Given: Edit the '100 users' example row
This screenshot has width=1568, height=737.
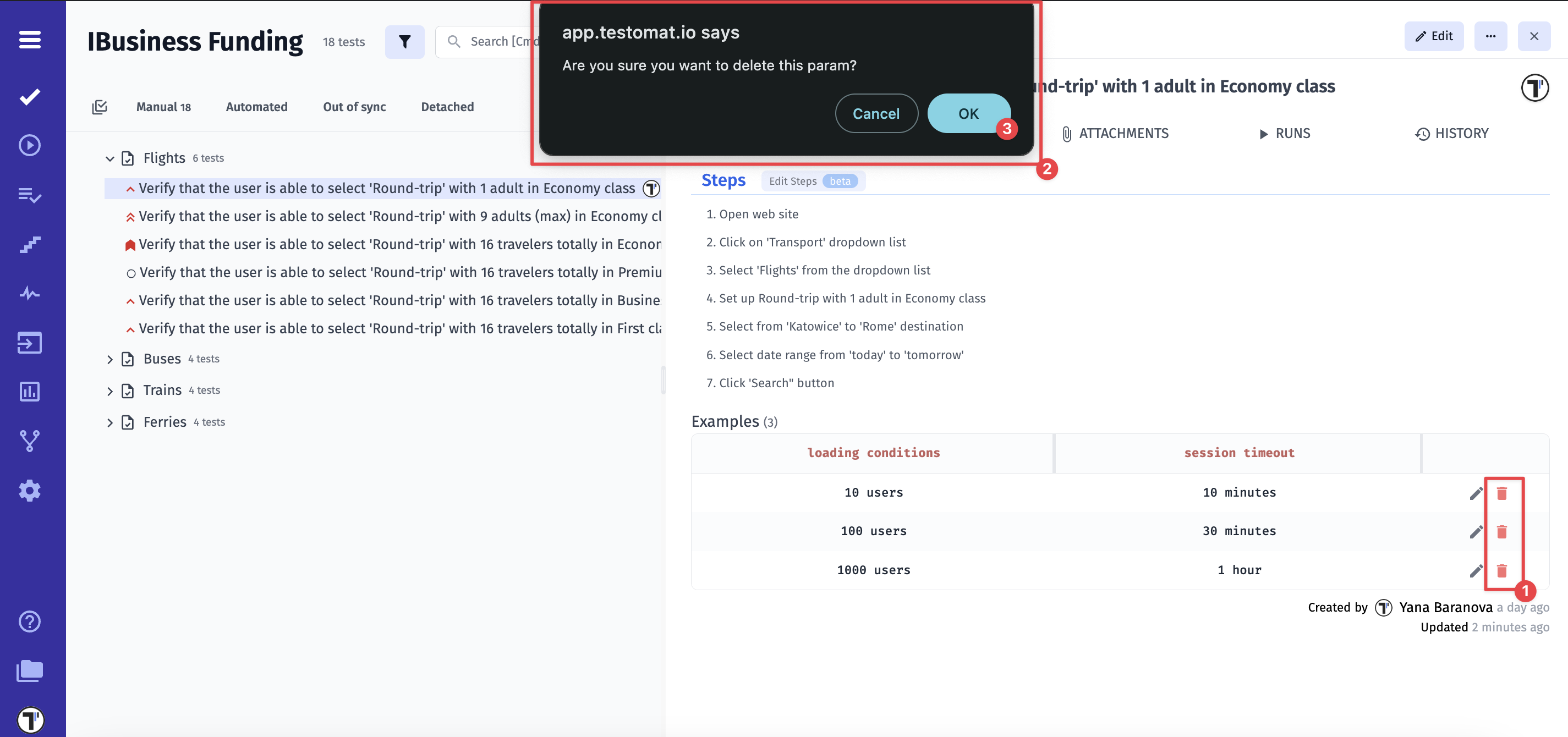Looking at the screenshot, I should [1476, 532].
